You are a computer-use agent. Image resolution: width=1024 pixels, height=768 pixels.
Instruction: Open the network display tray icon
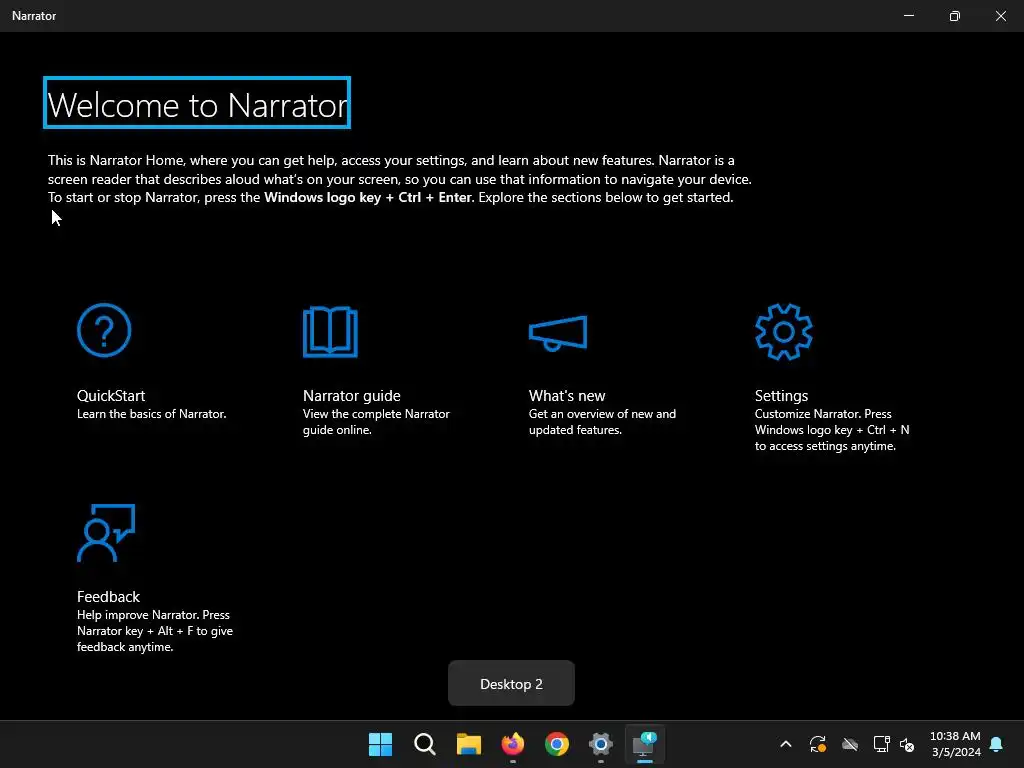click(881, 744)
